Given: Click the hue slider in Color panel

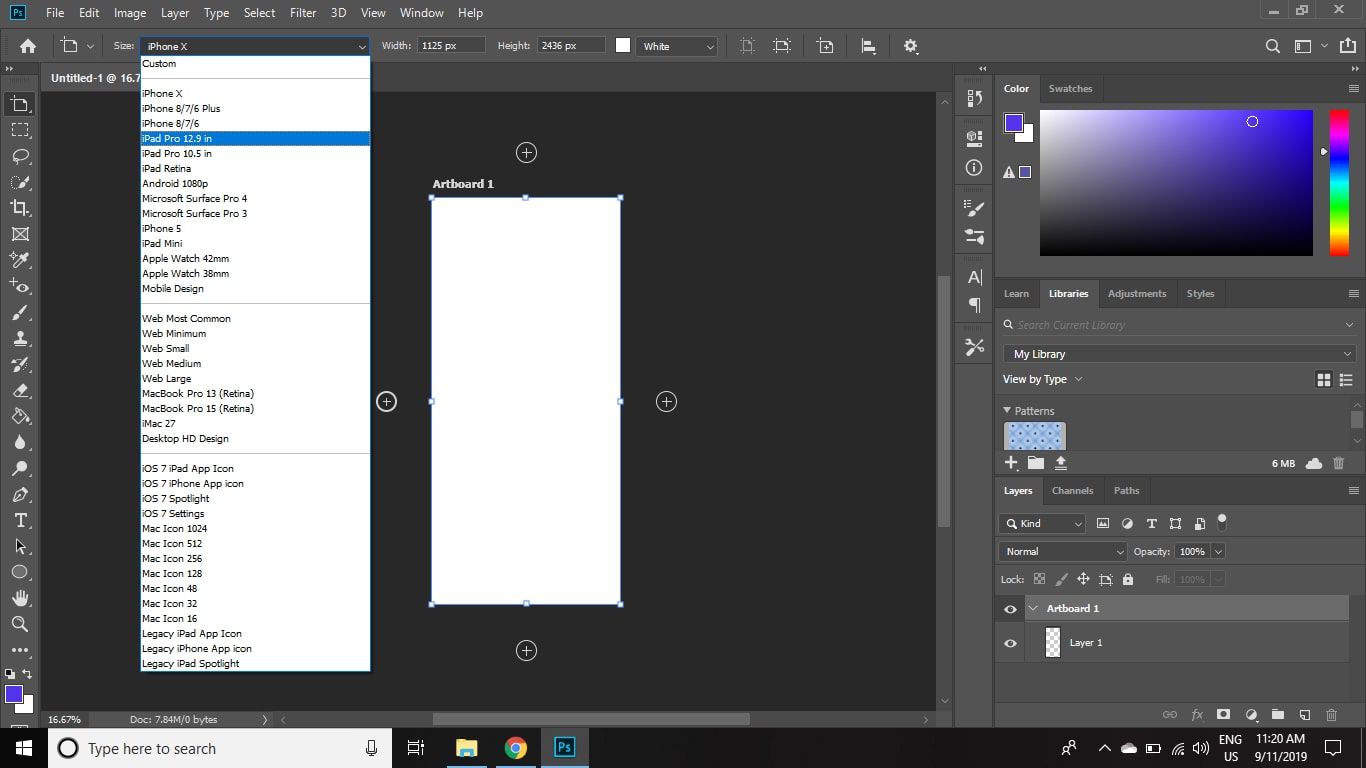Looking at the screenshot, I should (1339, 183).
